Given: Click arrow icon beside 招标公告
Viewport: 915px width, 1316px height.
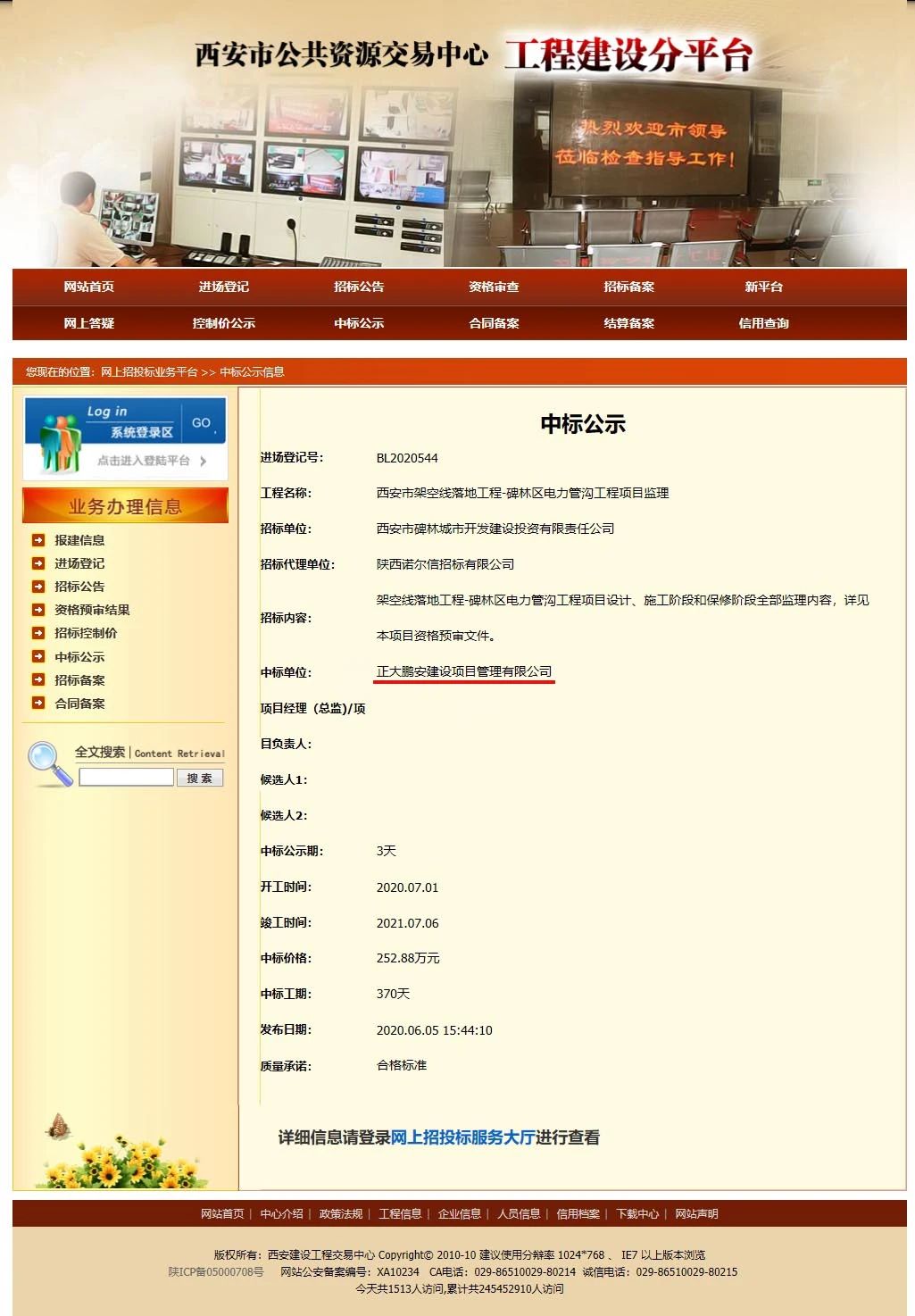Looking at the screenshot, I should click(x=38, y=587).
